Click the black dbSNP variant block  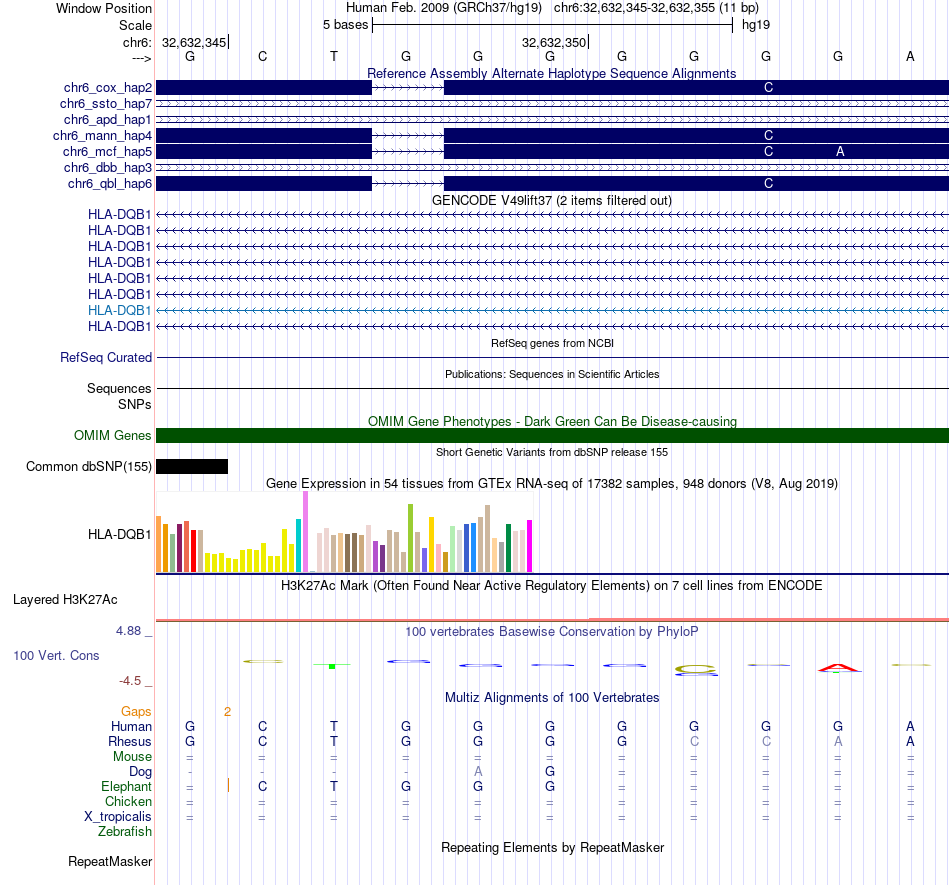[x=192, y=466]
